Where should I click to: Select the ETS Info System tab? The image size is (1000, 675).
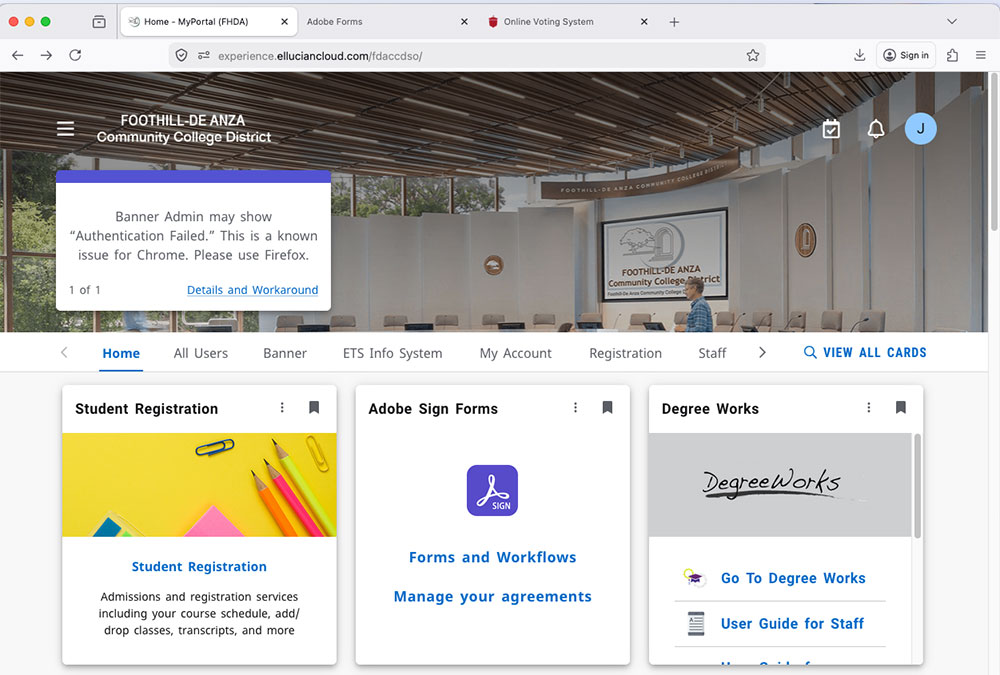[392, 353]
